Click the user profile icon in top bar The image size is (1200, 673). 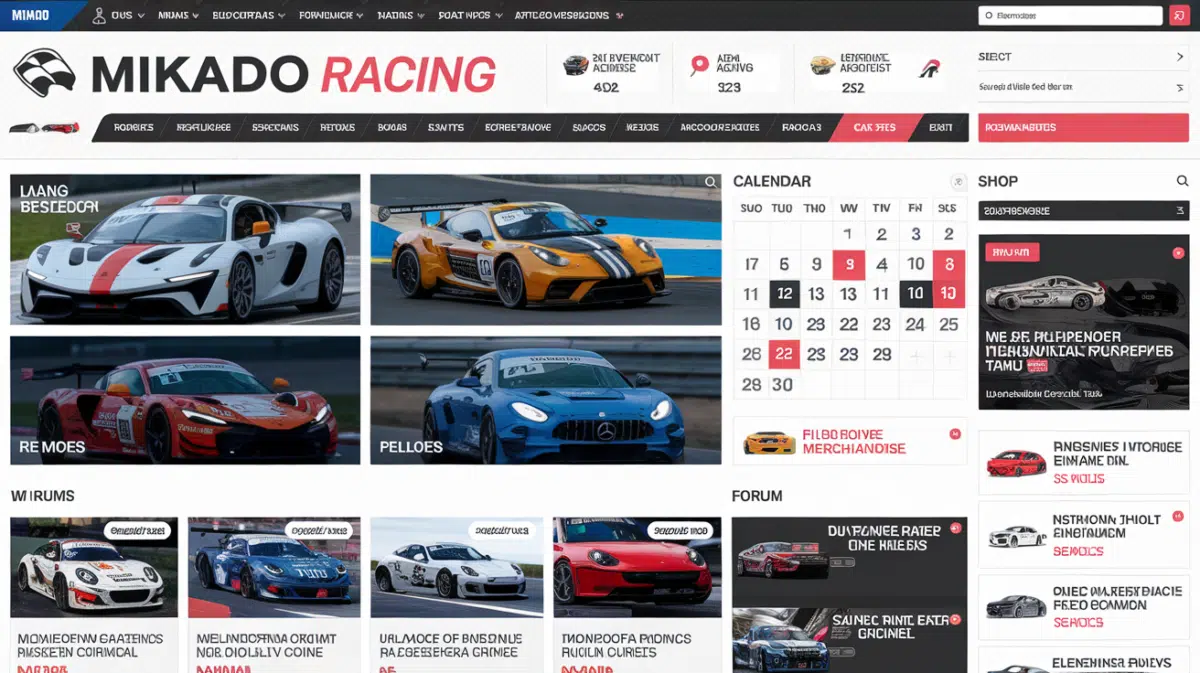click(x=98, y=16)
